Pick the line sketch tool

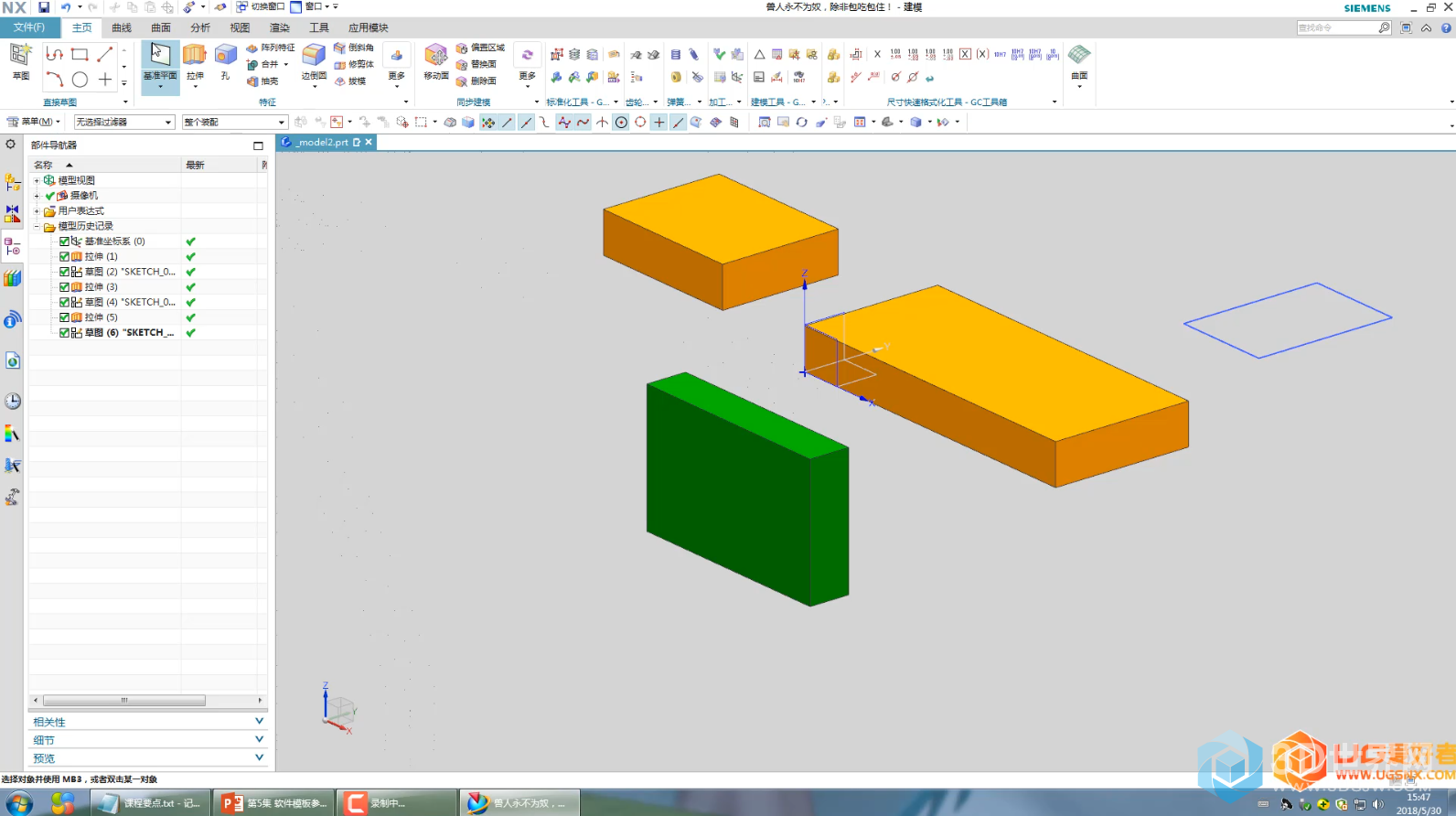click(x=105, y=55)
